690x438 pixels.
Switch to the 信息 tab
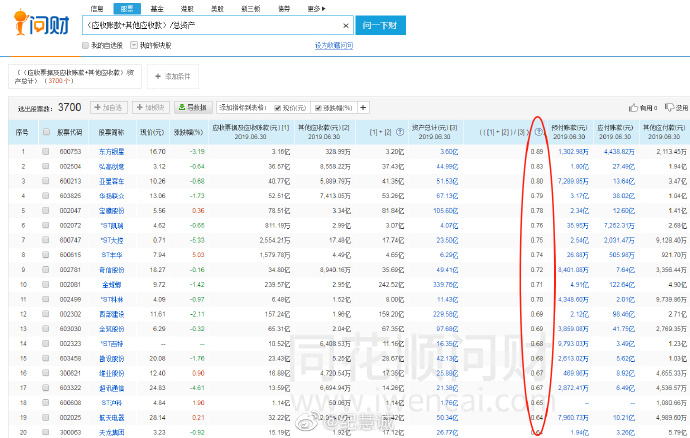coord(97,8)
